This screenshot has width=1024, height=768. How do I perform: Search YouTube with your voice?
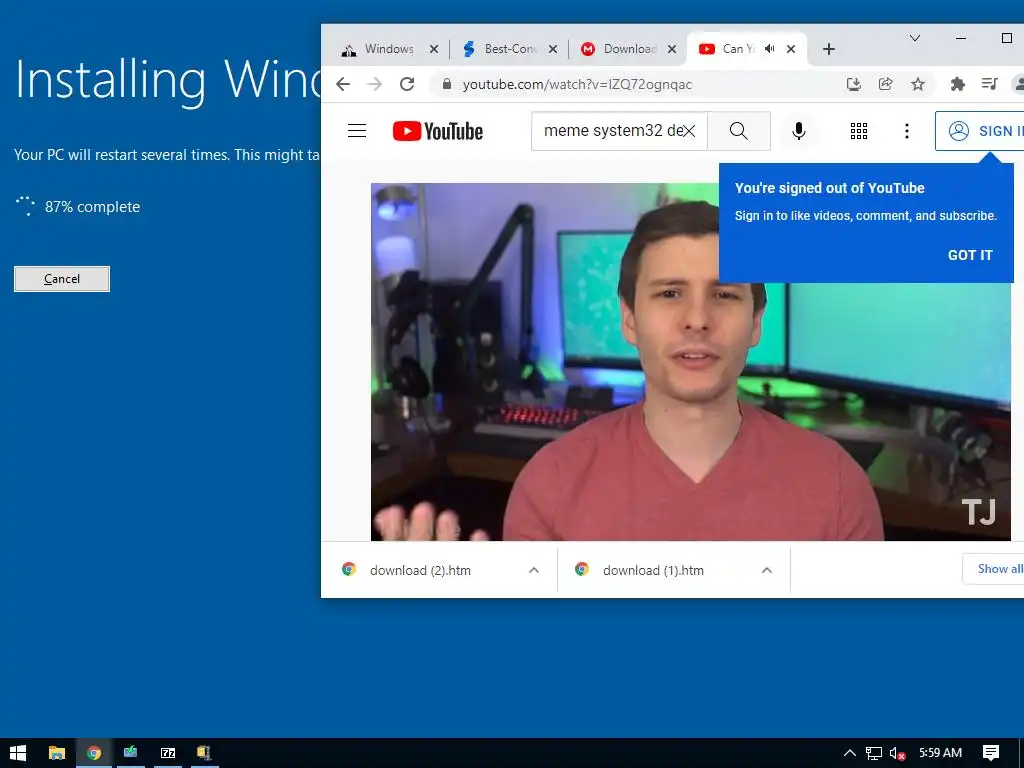(798, 131)
